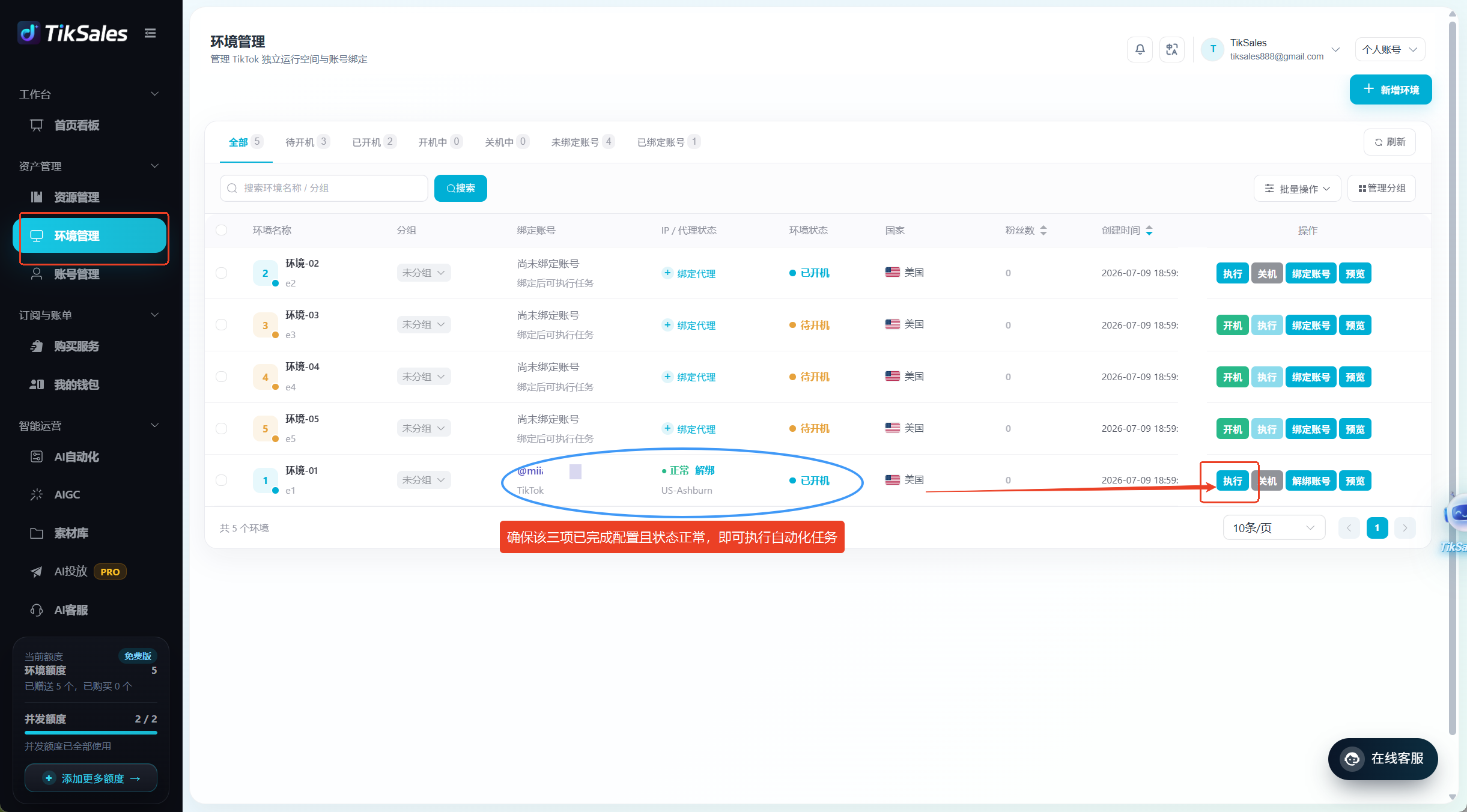The image size is (1467, 812).
Task: Click the 新增环境 button
Action: coord(1391,89)
